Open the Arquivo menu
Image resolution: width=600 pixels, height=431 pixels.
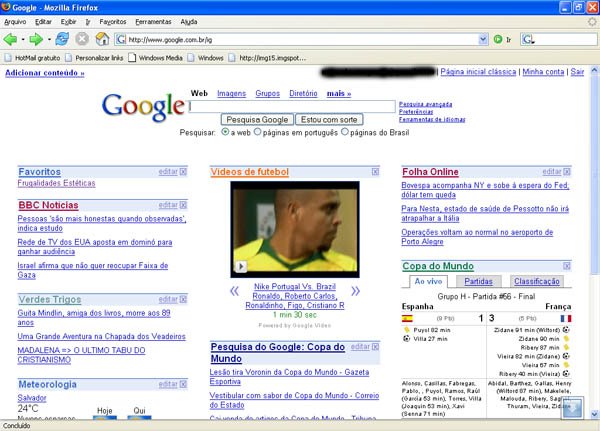coord(15,22)
